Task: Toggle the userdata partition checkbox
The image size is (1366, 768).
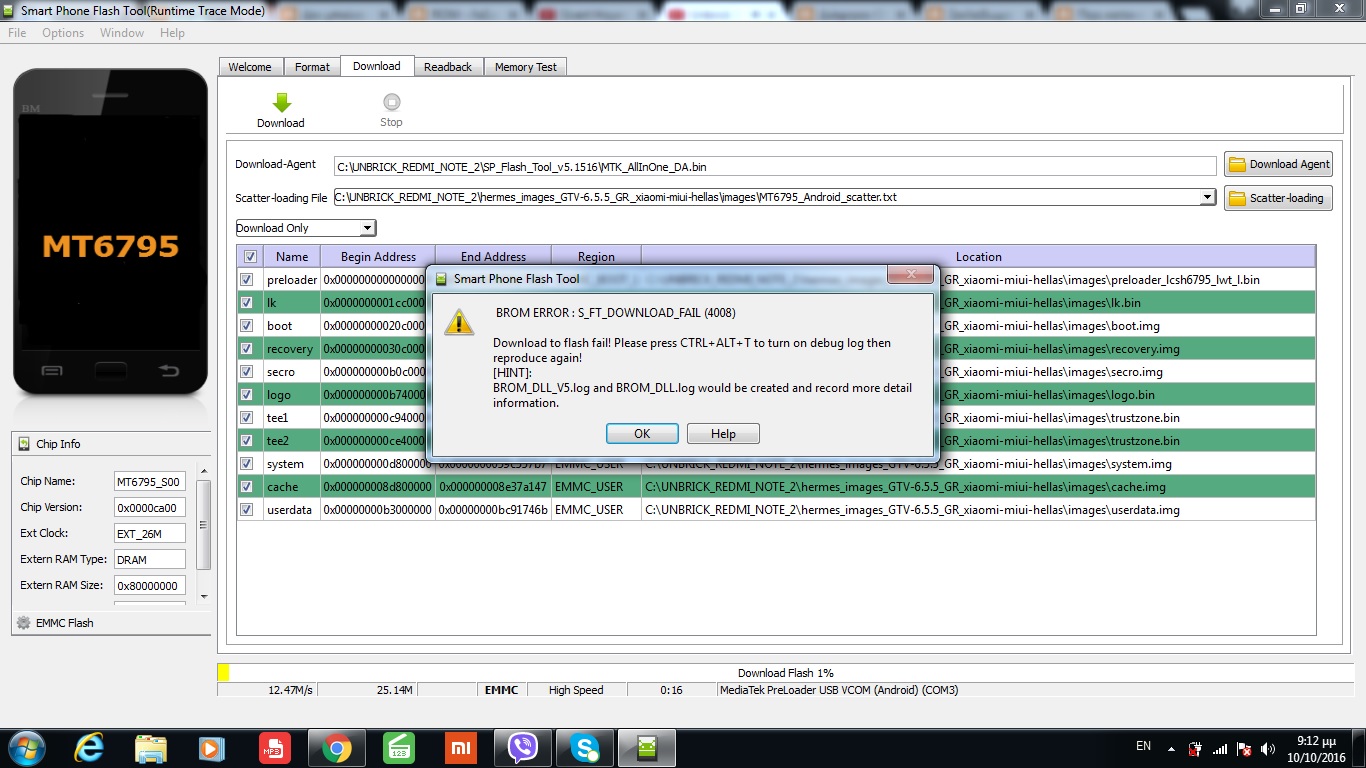Action: tap(247, 510)
